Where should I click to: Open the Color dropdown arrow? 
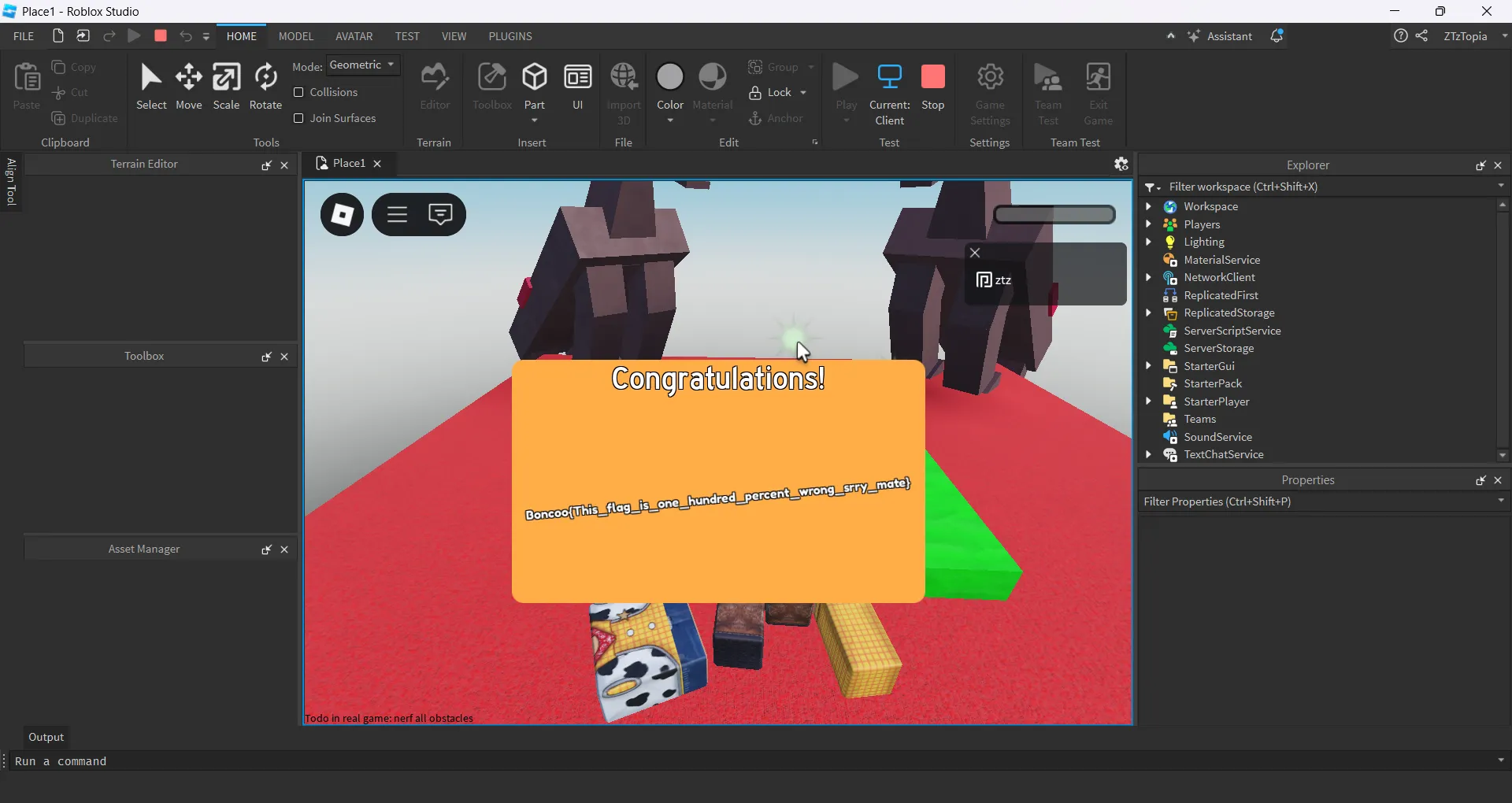(x=670, y=120)
